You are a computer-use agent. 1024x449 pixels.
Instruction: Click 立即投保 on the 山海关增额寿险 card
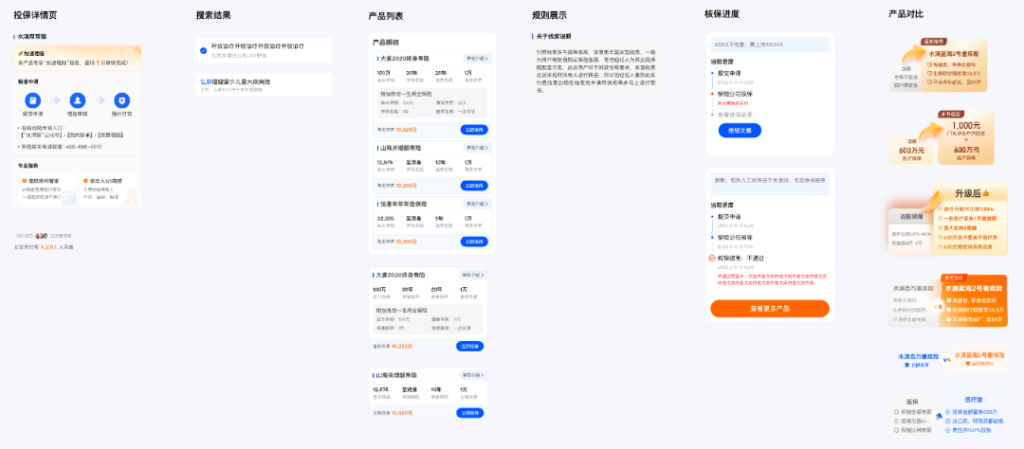coord(476,185)
